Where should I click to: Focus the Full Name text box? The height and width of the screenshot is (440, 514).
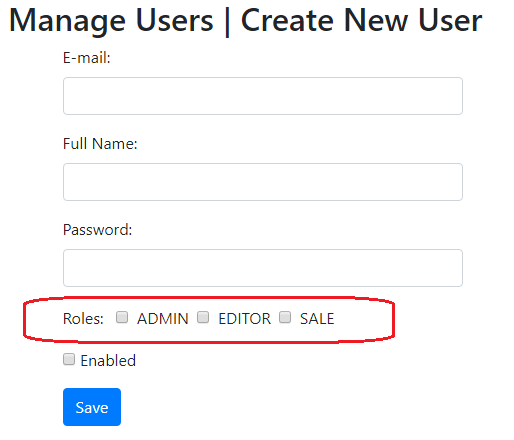263,182
